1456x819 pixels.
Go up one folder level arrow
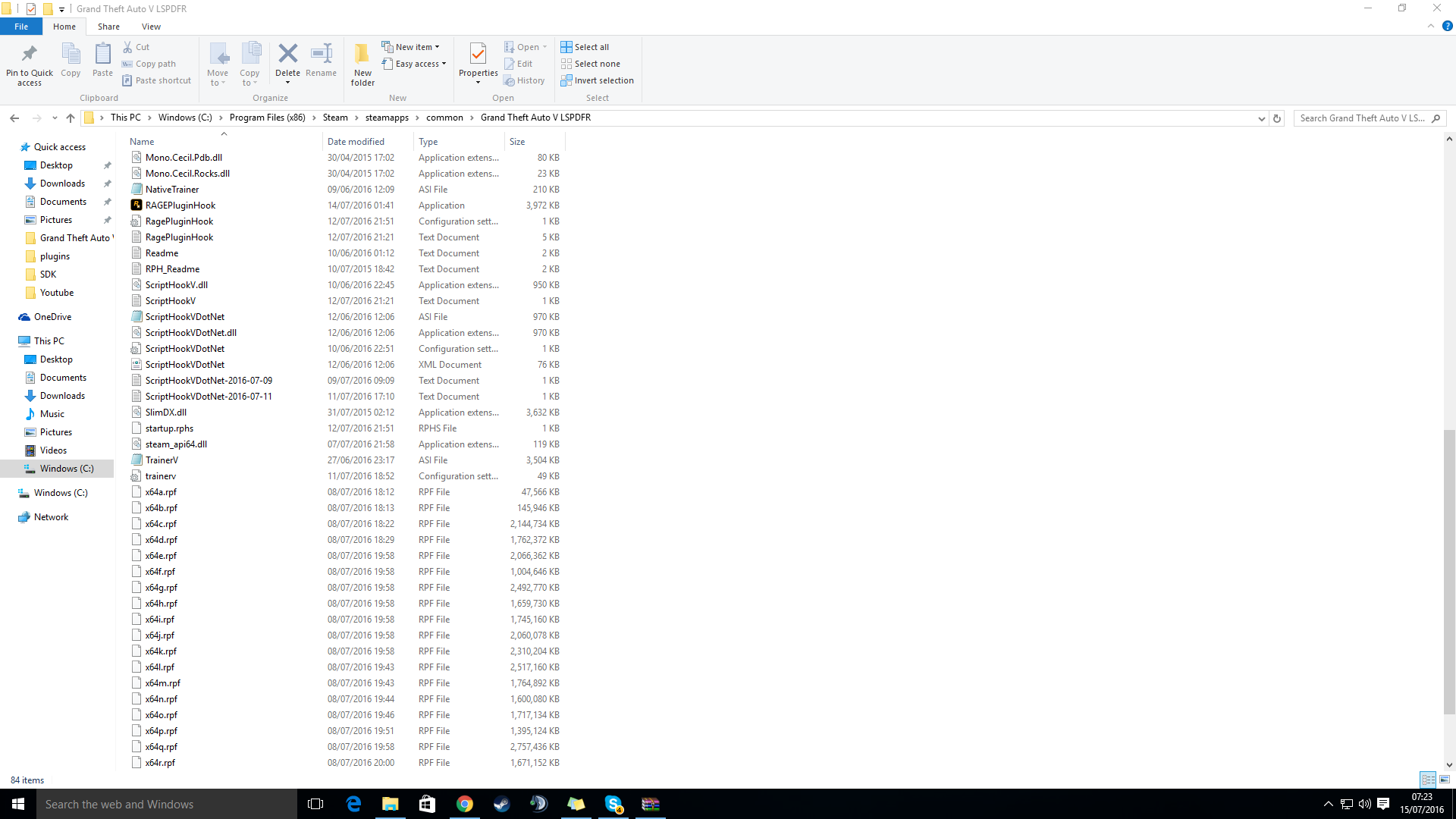click(71, 118)
